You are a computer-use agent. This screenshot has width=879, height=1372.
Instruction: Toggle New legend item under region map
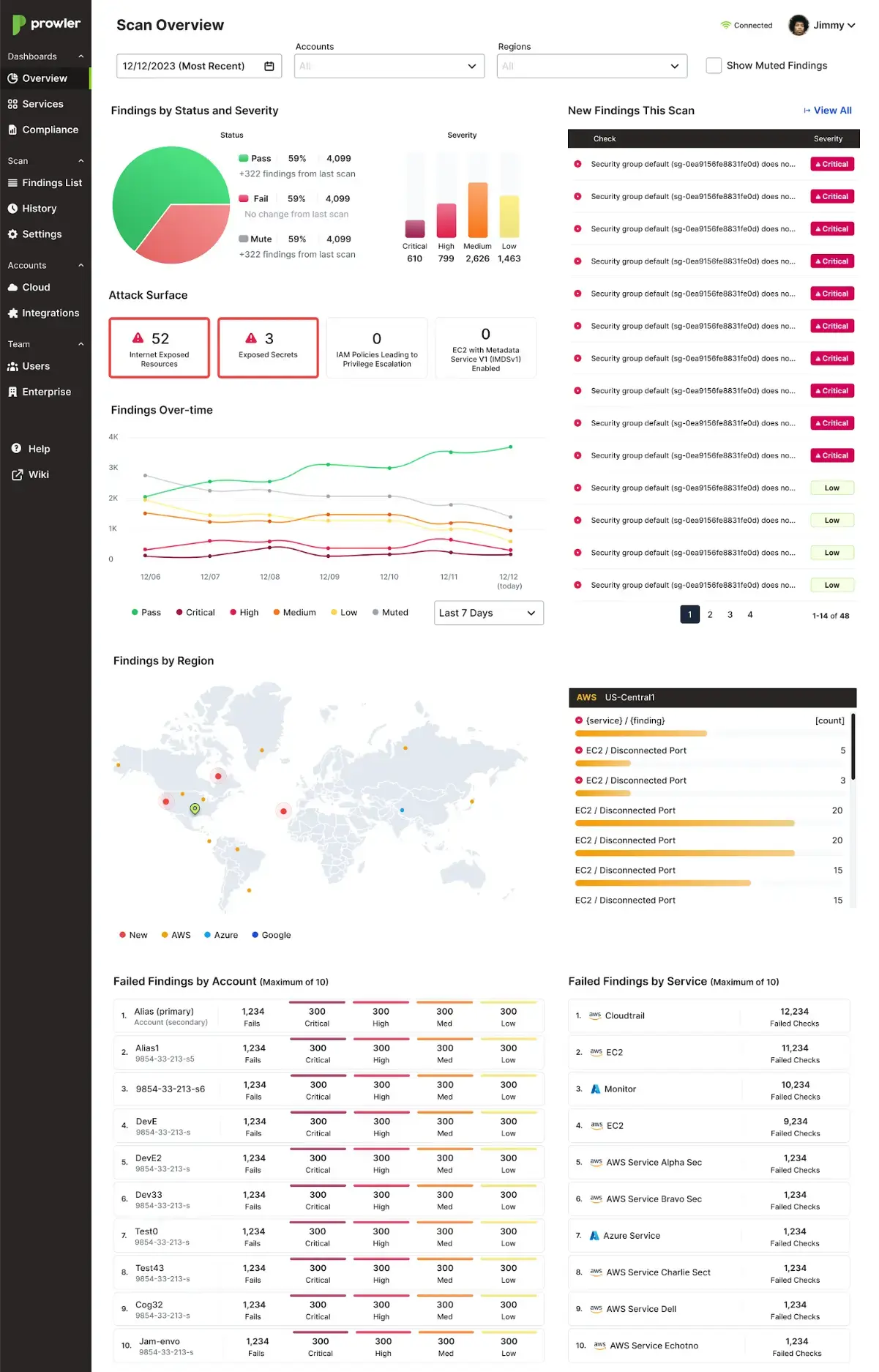point(133,935)
